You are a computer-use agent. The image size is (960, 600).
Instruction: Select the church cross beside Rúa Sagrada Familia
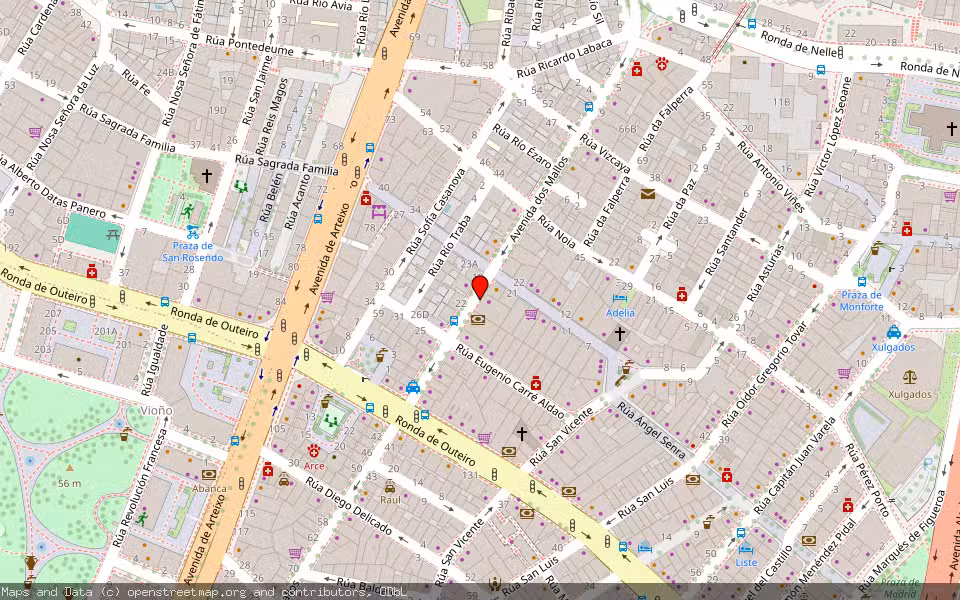point(207,176)
